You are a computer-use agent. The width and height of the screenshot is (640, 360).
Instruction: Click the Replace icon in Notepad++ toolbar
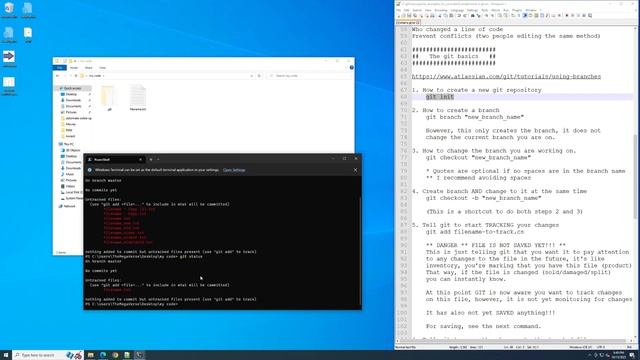click(x=479, y=16)
